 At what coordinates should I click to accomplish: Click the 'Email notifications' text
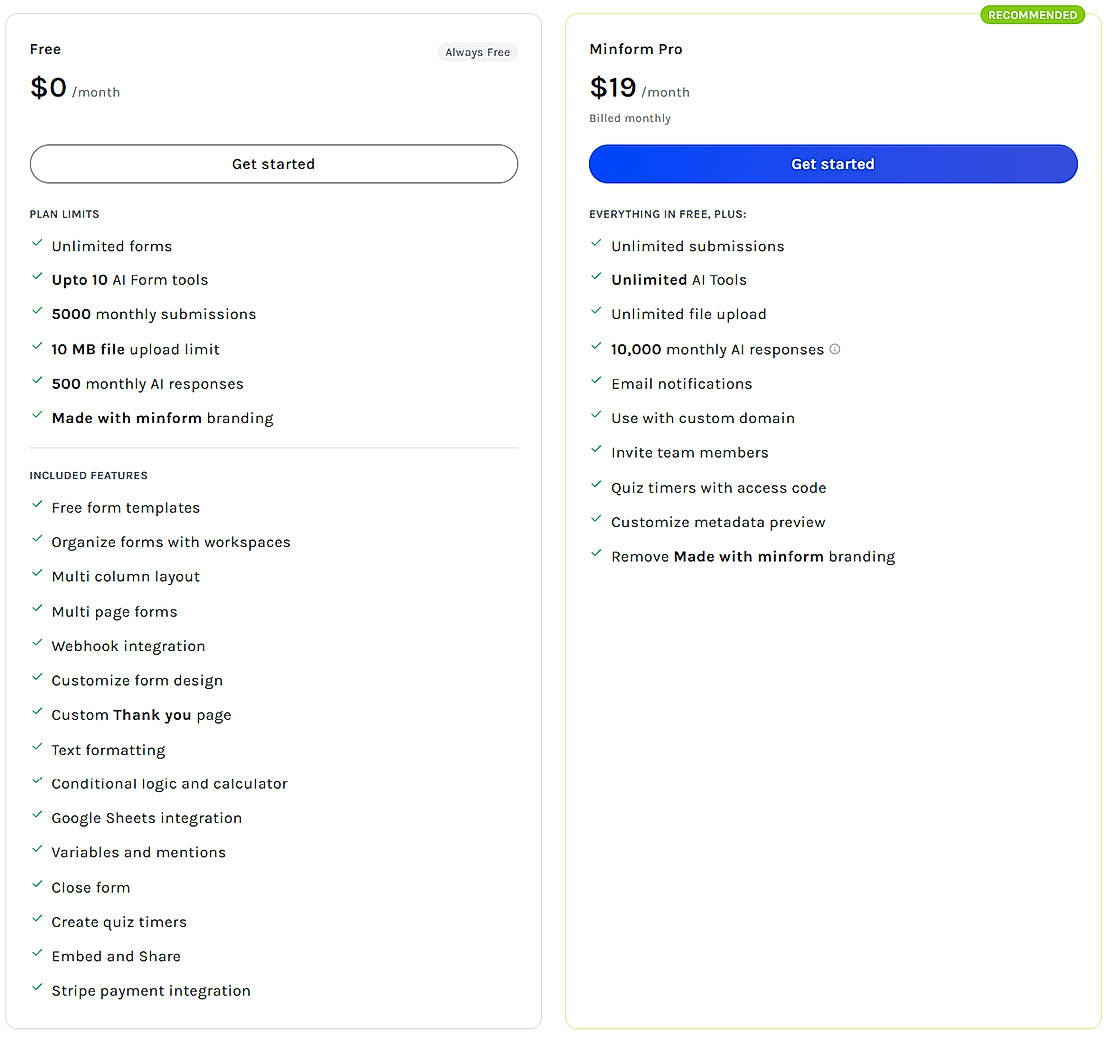click(x=682, y=384)
